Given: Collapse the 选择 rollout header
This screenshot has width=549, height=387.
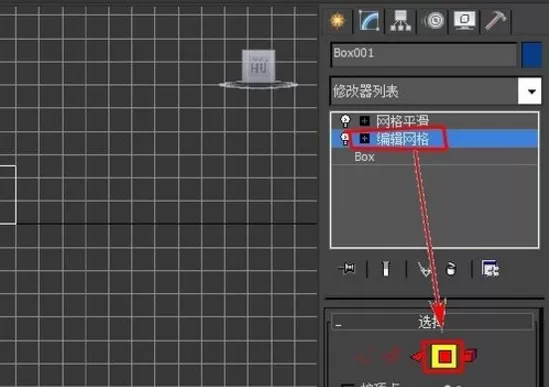Looking at the screenshot, I should 432,322.
